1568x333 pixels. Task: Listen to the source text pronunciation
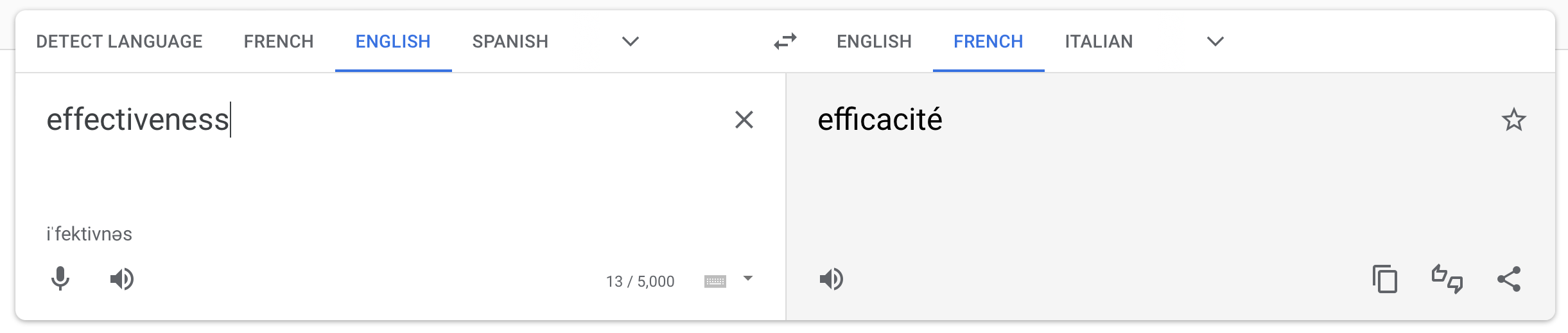coord(121,279)
